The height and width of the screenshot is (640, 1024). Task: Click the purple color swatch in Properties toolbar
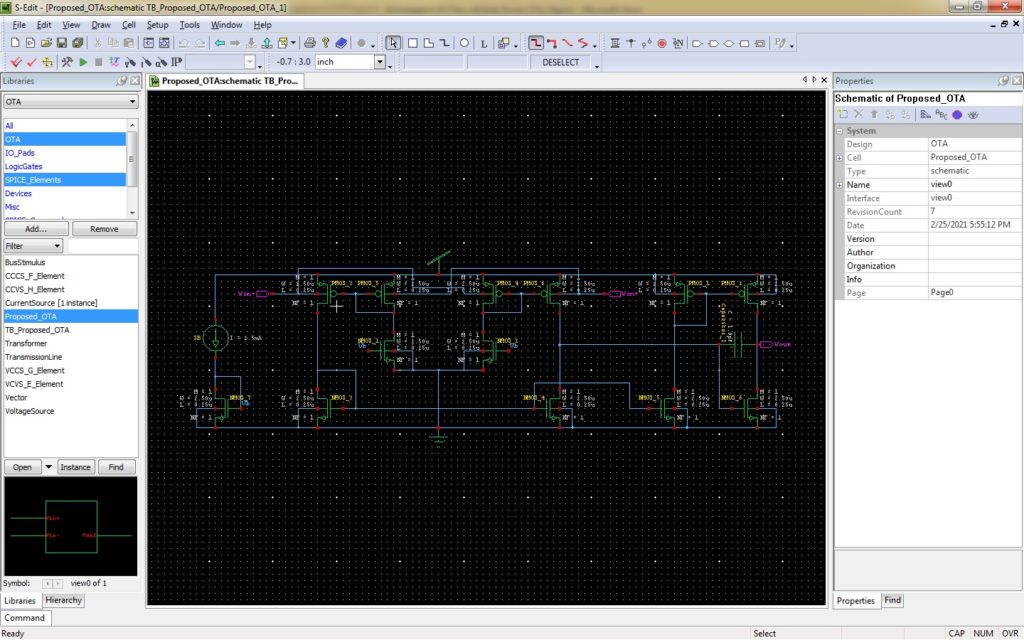(x=957, y=114)
